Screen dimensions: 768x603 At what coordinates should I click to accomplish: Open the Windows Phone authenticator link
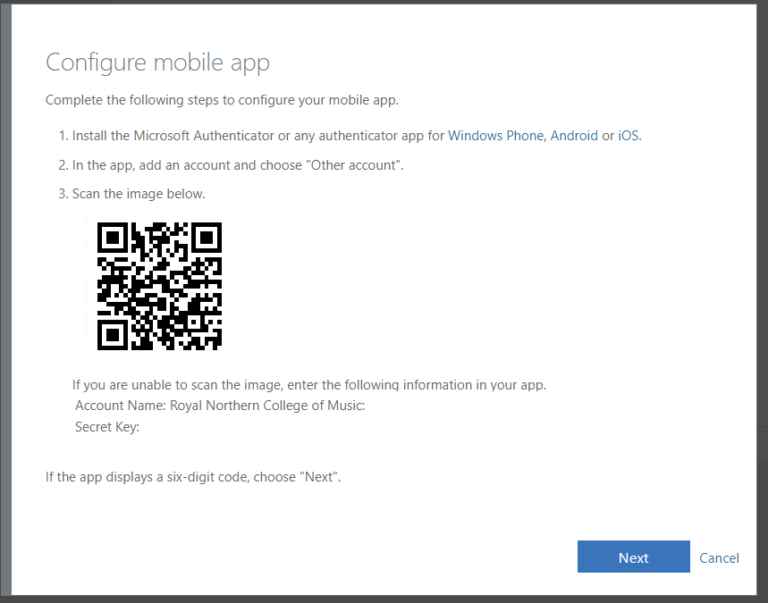click(x=496, y=136)
